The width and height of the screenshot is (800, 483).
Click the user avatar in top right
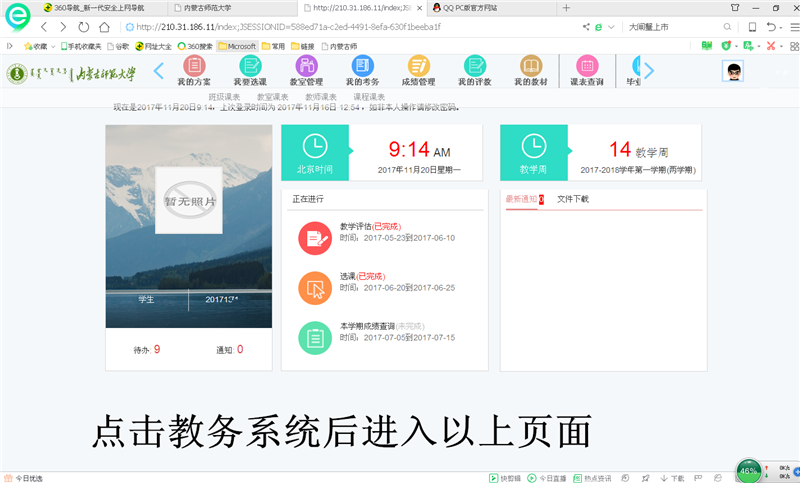pyautogui.click(x=733, y=71)
